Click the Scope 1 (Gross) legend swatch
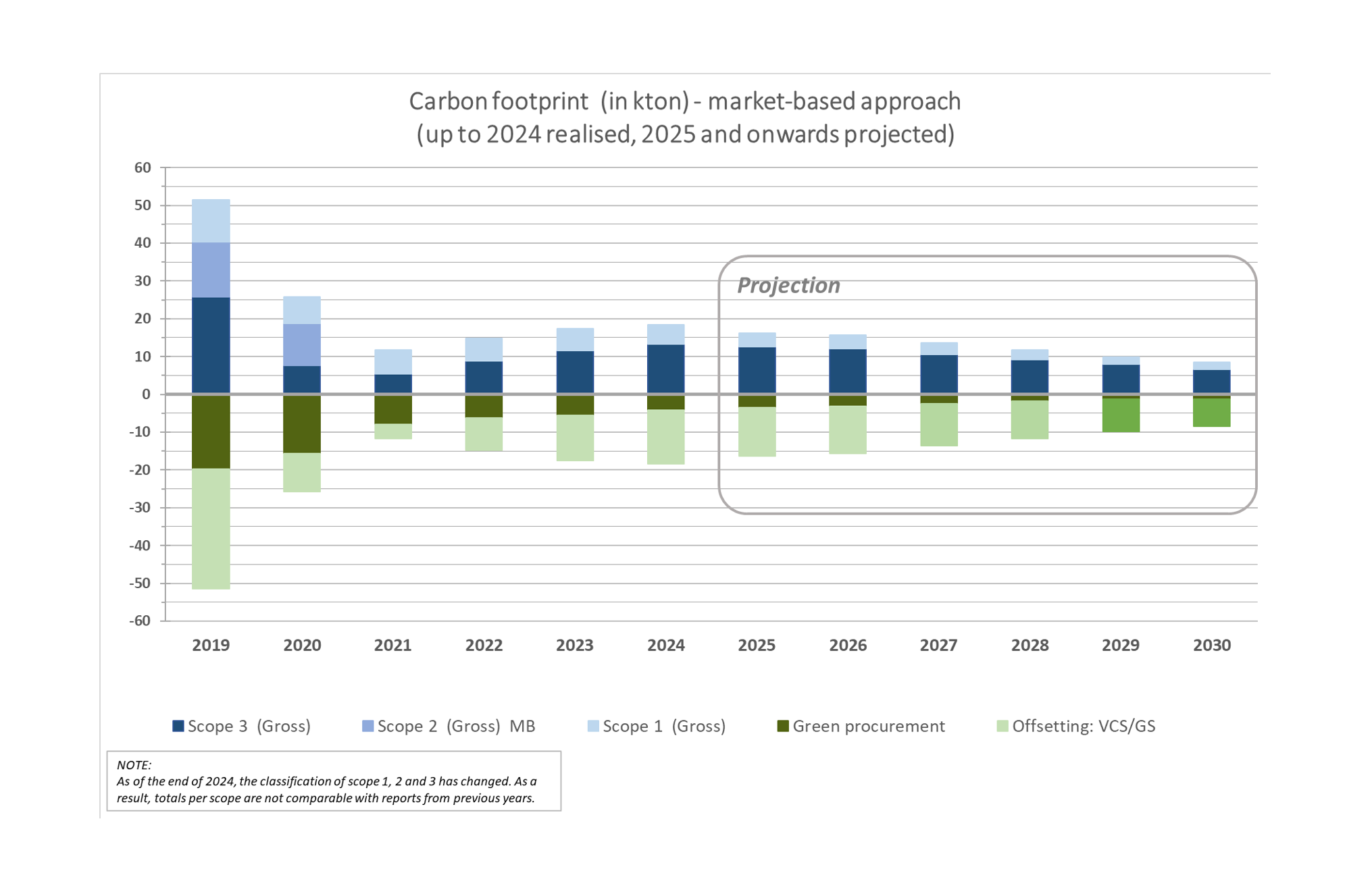 click(x=593, y=727)
